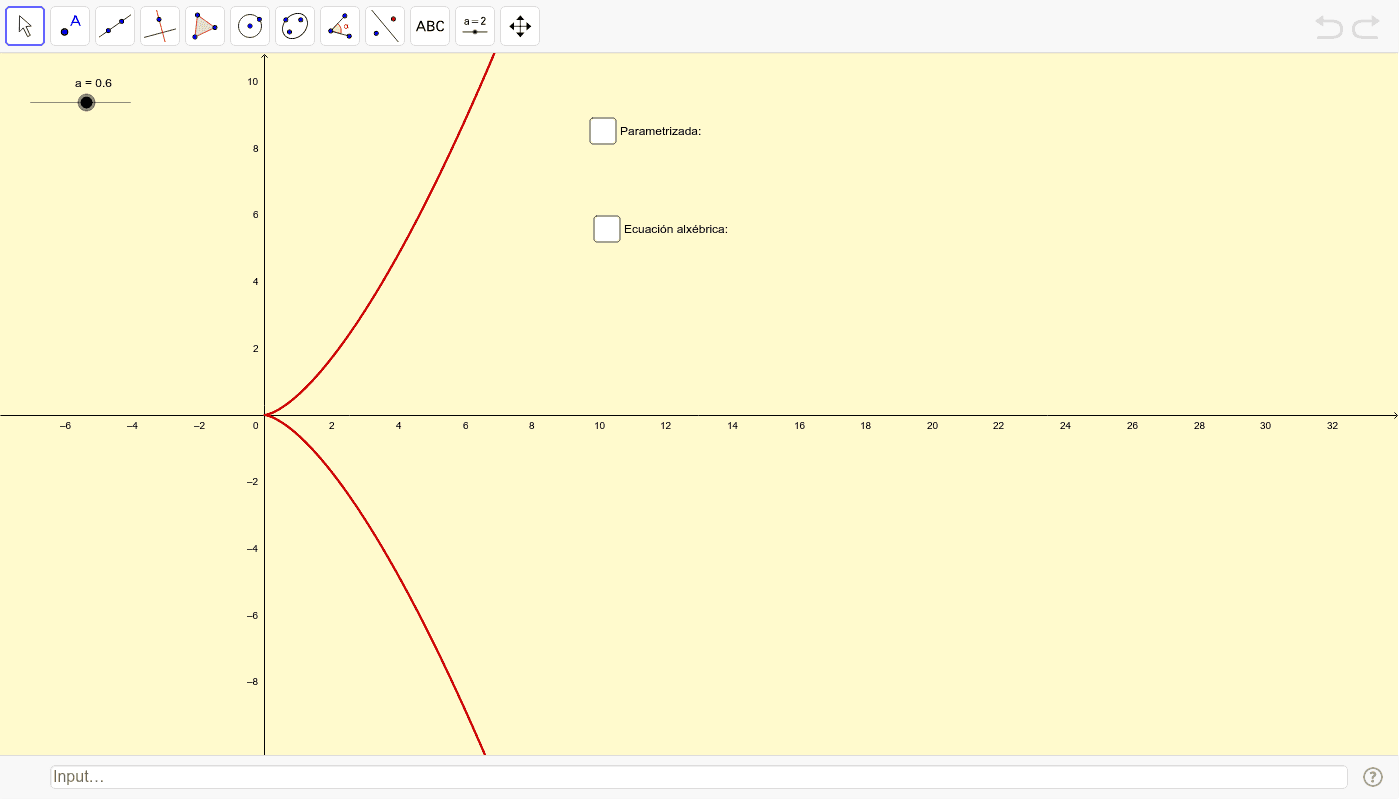
Task: Click x-axis label −6
Action: coord(65,426)
